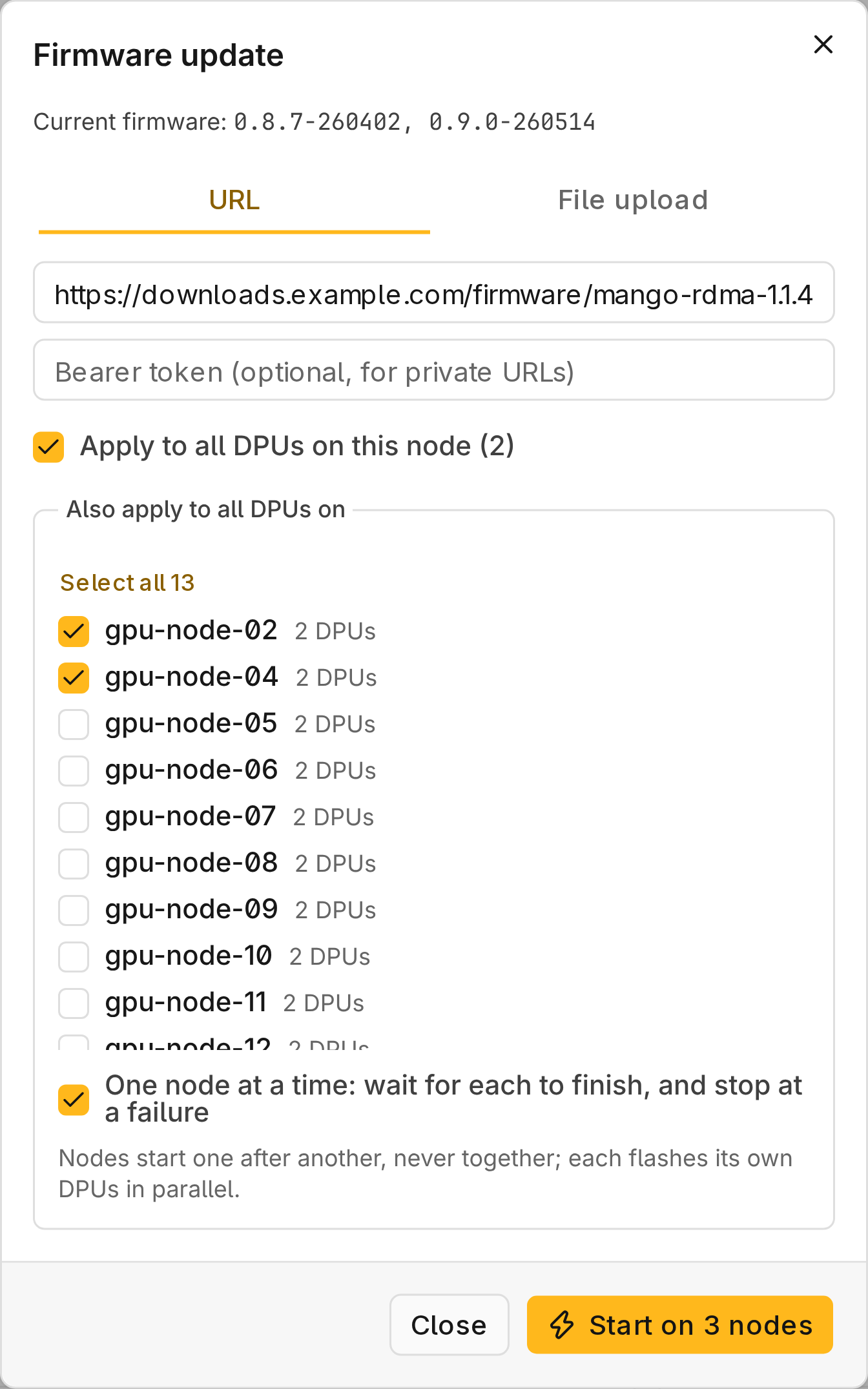Check the gpu-node-05 checkbox

(74, 724)
